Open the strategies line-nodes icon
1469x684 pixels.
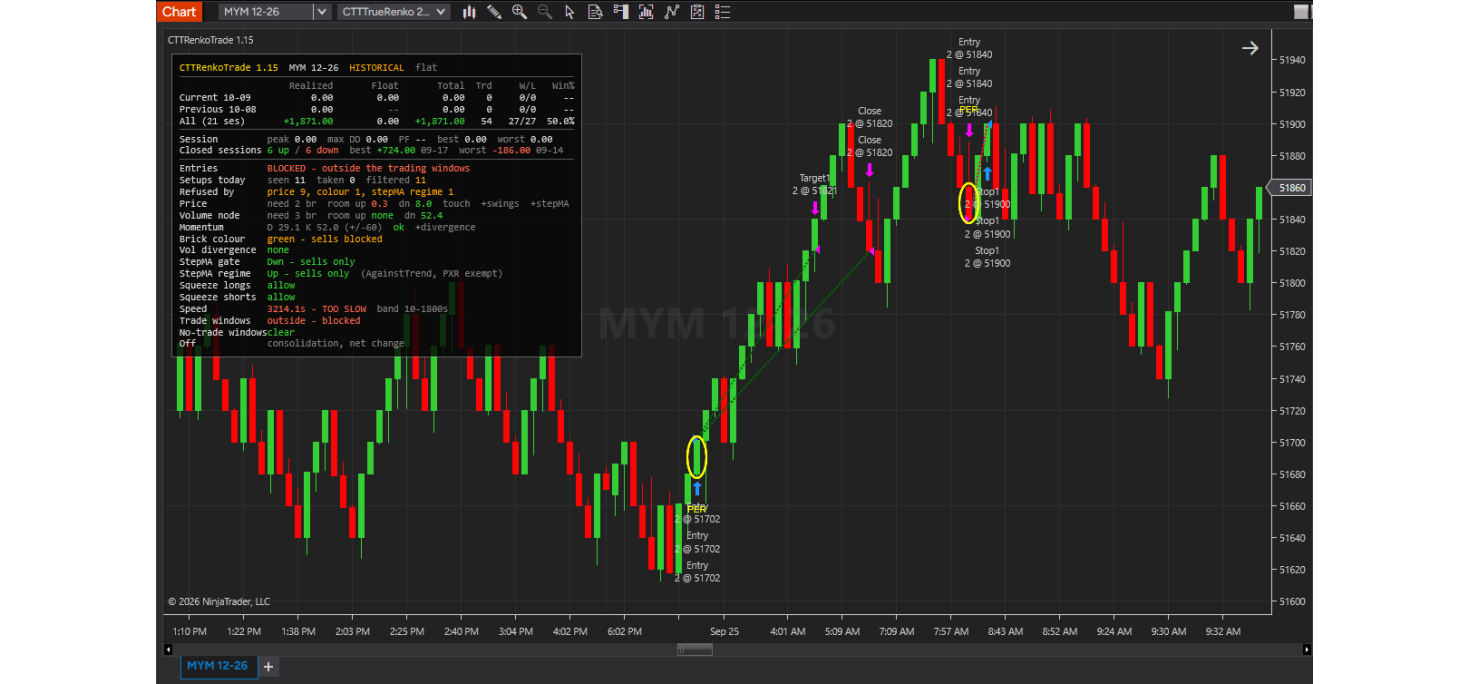click(671, 12)
